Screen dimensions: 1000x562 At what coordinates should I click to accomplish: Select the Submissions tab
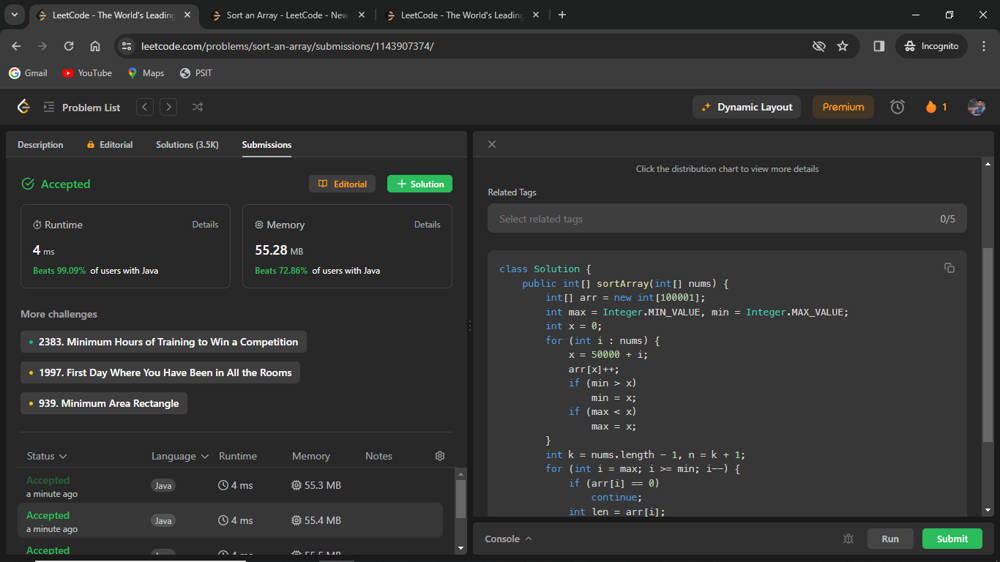(267, 145)
